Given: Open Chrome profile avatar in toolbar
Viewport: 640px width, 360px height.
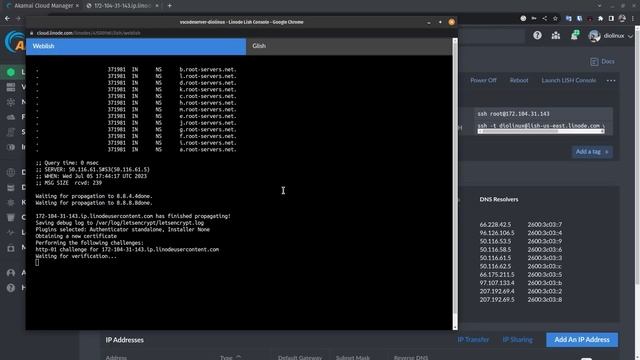Looking at the screenshot, I should (622, 18).
